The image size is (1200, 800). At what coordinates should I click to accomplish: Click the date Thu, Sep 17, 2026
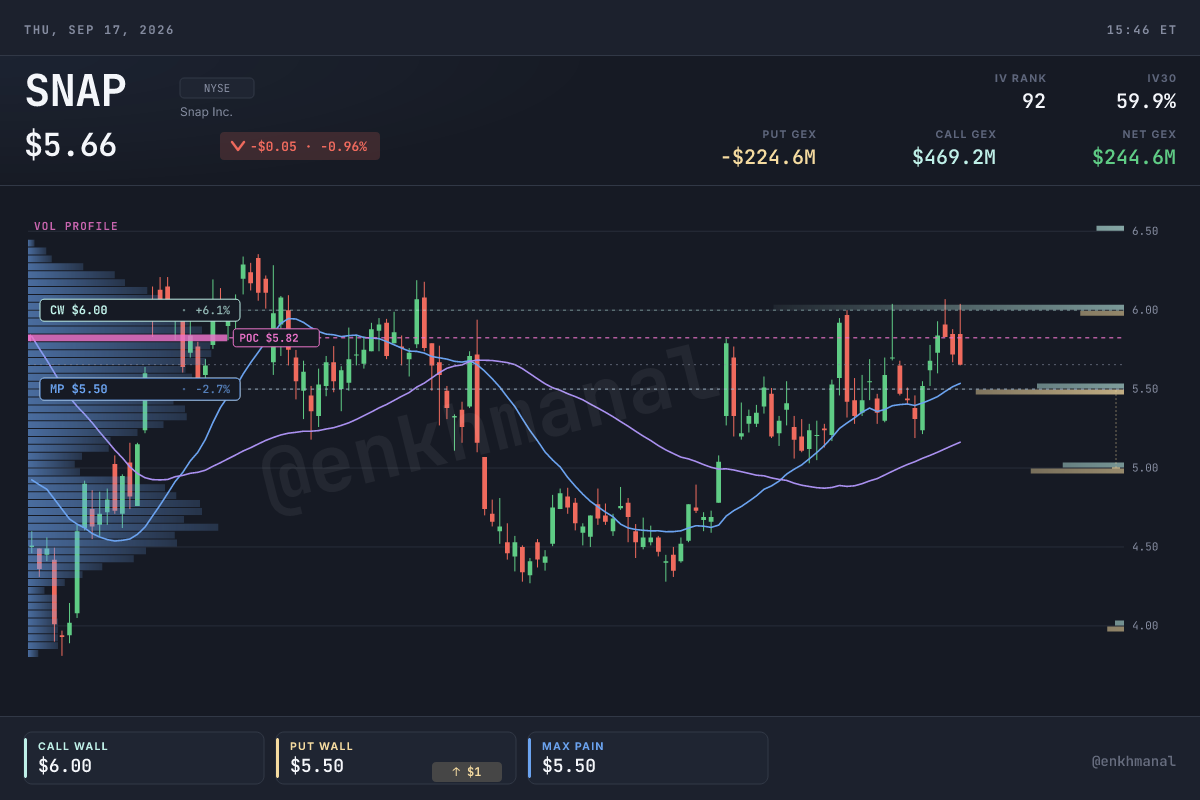click(x=99, y=30)
